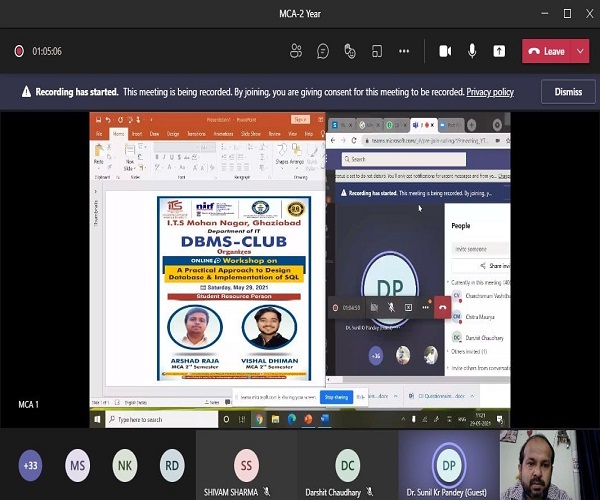This screenshot has height=500, width=600.
Task: Open the +33 more participants avatar
Action: point(30,465)
